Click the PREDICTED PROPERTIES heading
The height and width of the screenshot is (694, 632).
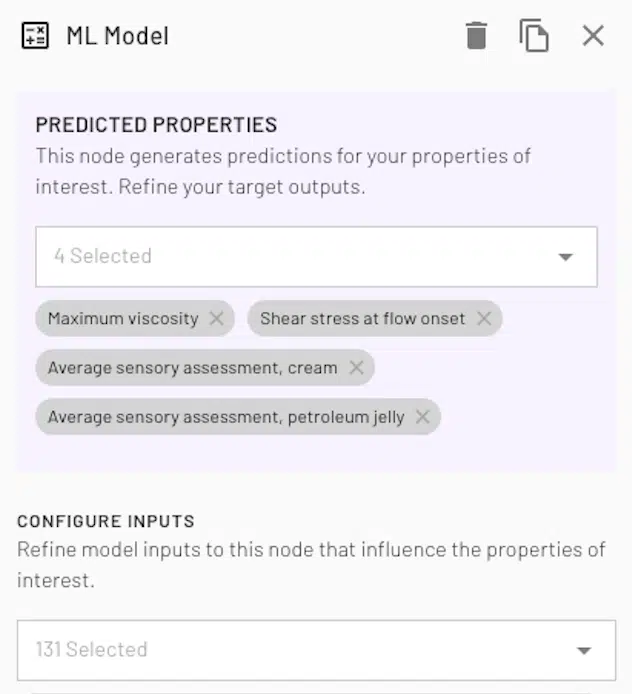[x=156, y=125]
